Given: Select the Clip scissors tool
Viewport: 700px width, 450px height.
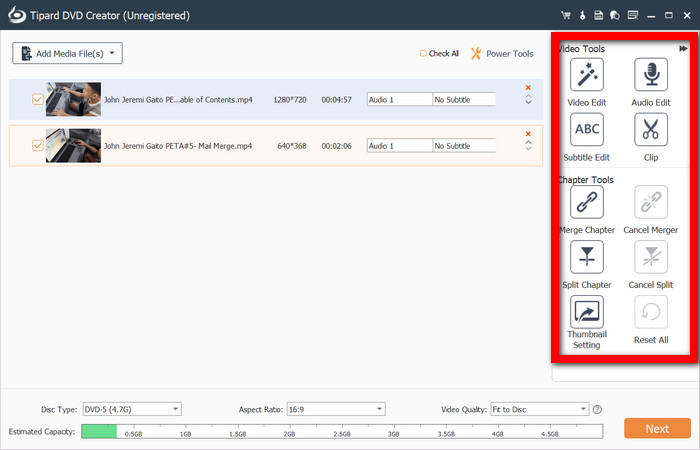Looking at the screenshot, I should (x=651, y=129).
